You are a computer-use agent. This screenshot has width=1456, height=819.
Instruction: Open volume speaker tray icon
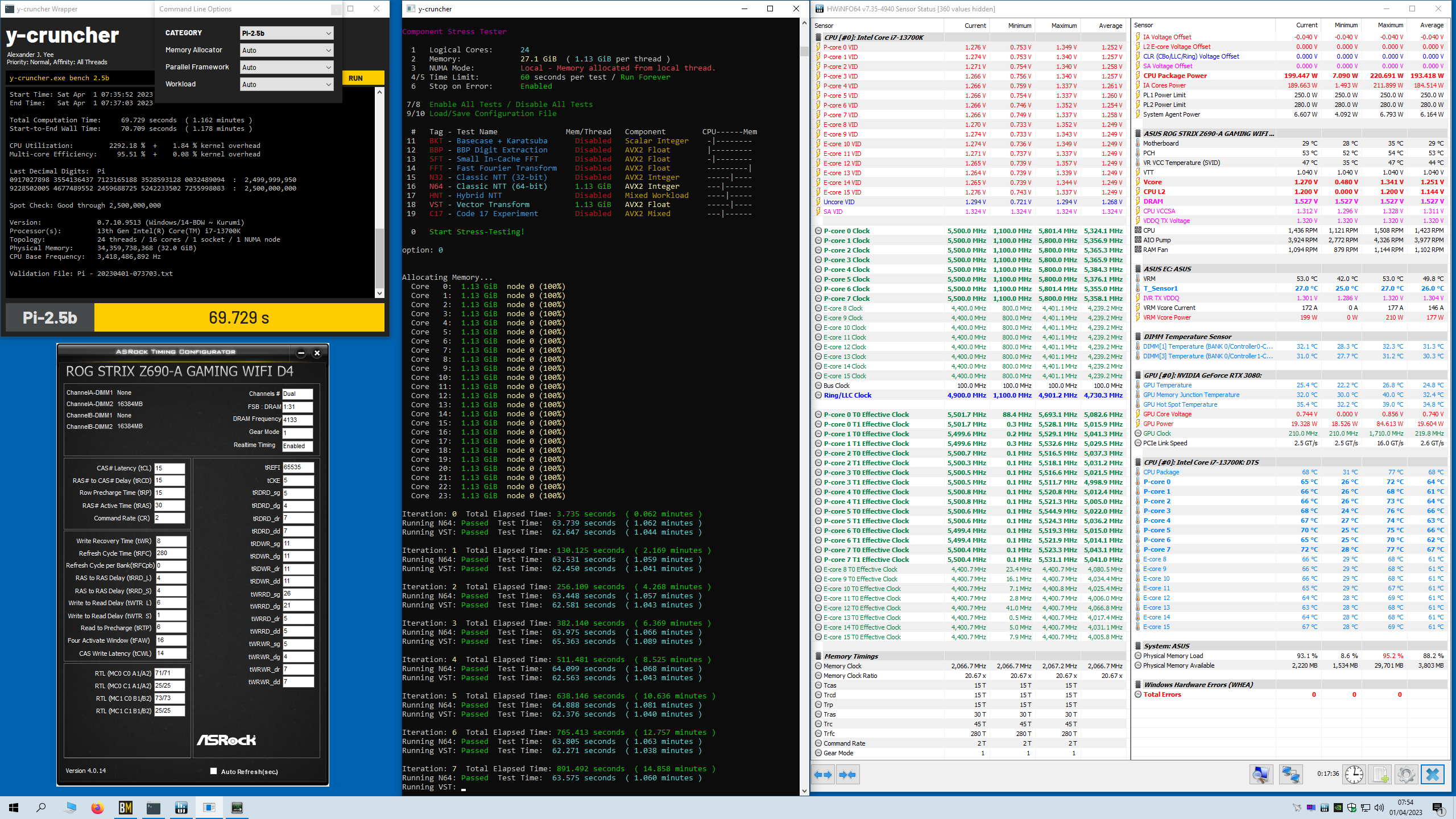[x=1379, y=808]
